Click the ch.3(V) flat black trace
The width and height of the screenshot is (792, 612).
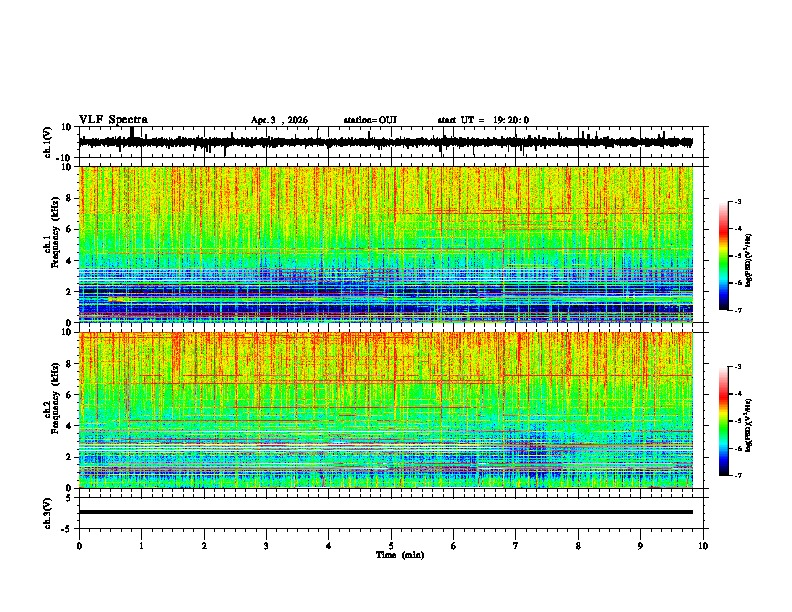(385, 512)
